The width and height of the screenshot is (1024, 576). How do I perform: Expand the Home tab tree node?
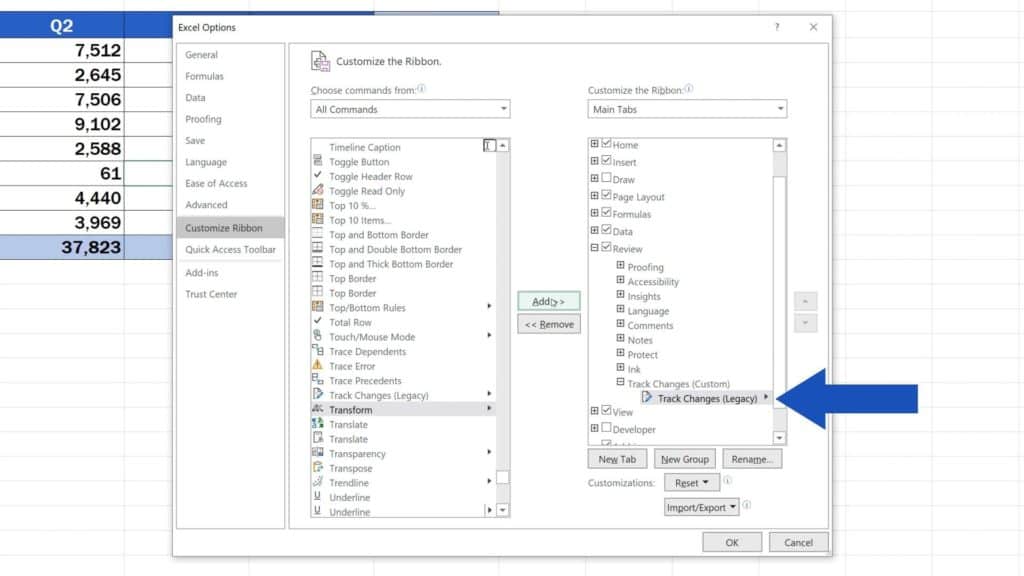click(594, 144)
